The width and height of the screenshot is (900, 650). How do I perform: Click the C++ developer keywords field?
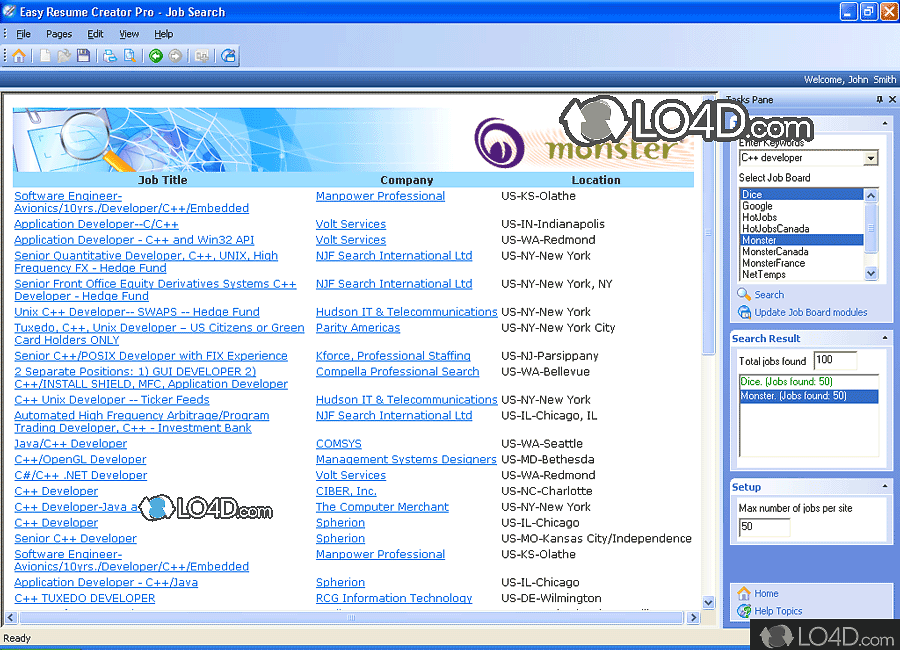coord(802,158)
